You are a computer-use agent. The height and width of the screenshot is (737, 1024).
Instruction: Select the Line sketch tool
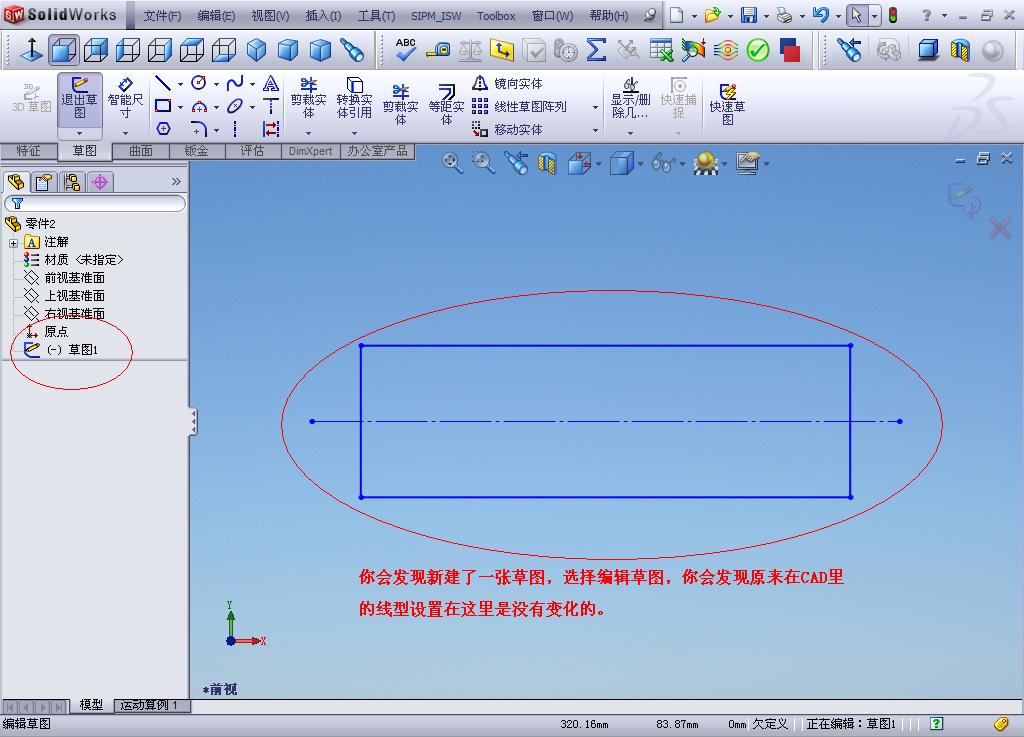click(163, 83)
